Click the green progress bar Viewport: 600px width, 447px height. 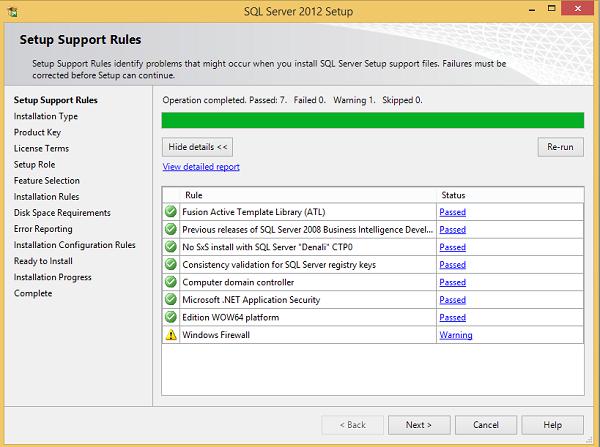click(373, 120)
